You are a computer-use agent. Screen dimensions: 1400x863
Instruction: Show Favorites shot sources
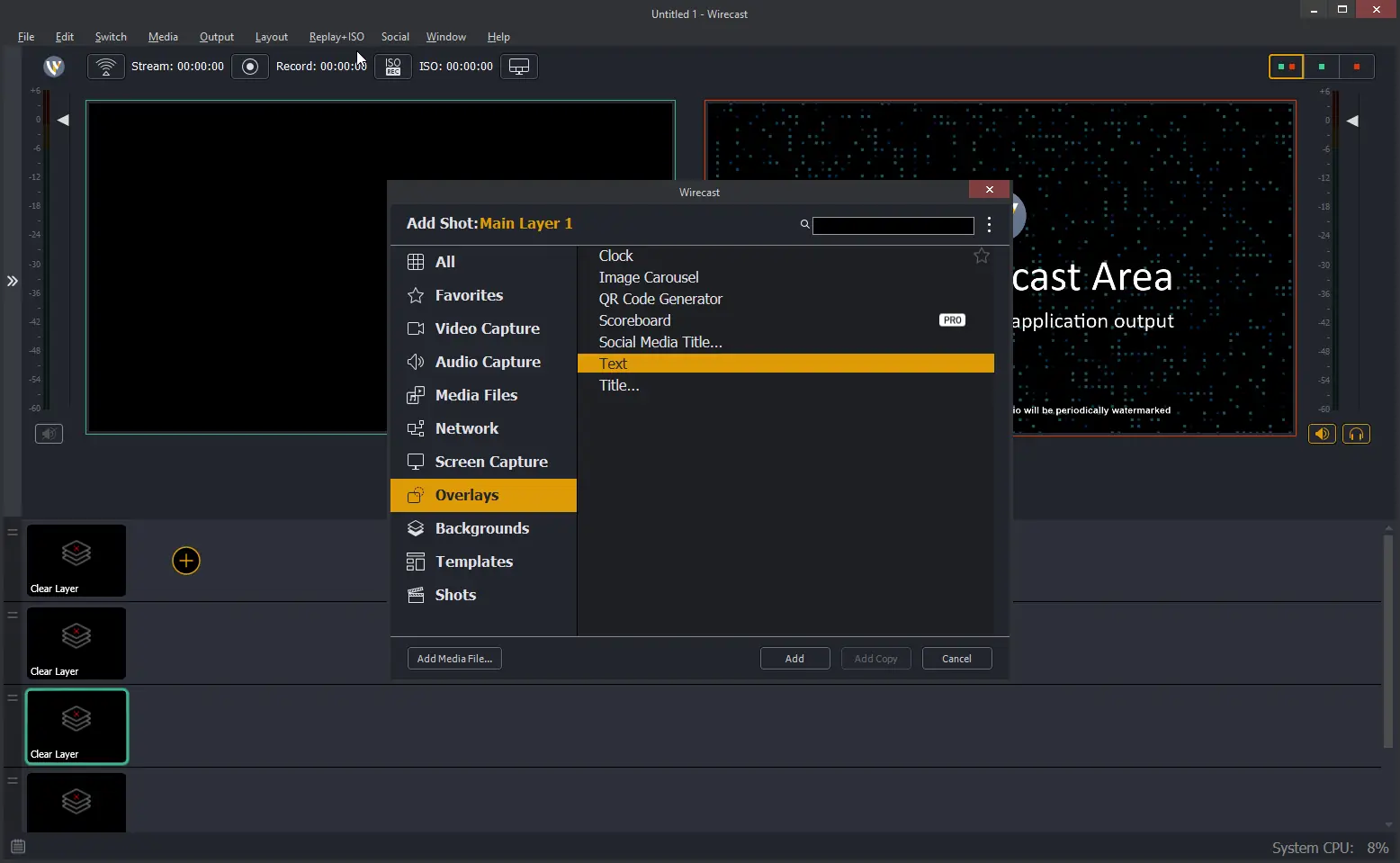(484, 295)
